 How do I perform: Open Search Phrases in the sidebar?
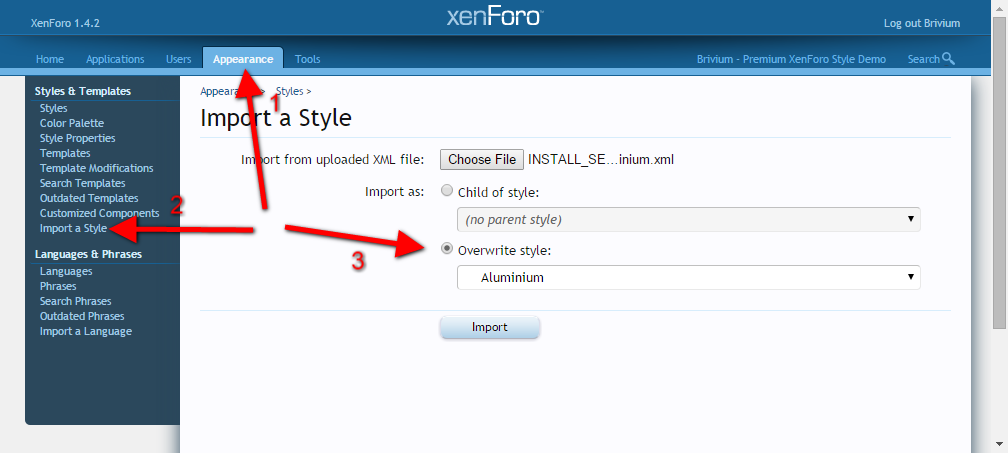75,301
